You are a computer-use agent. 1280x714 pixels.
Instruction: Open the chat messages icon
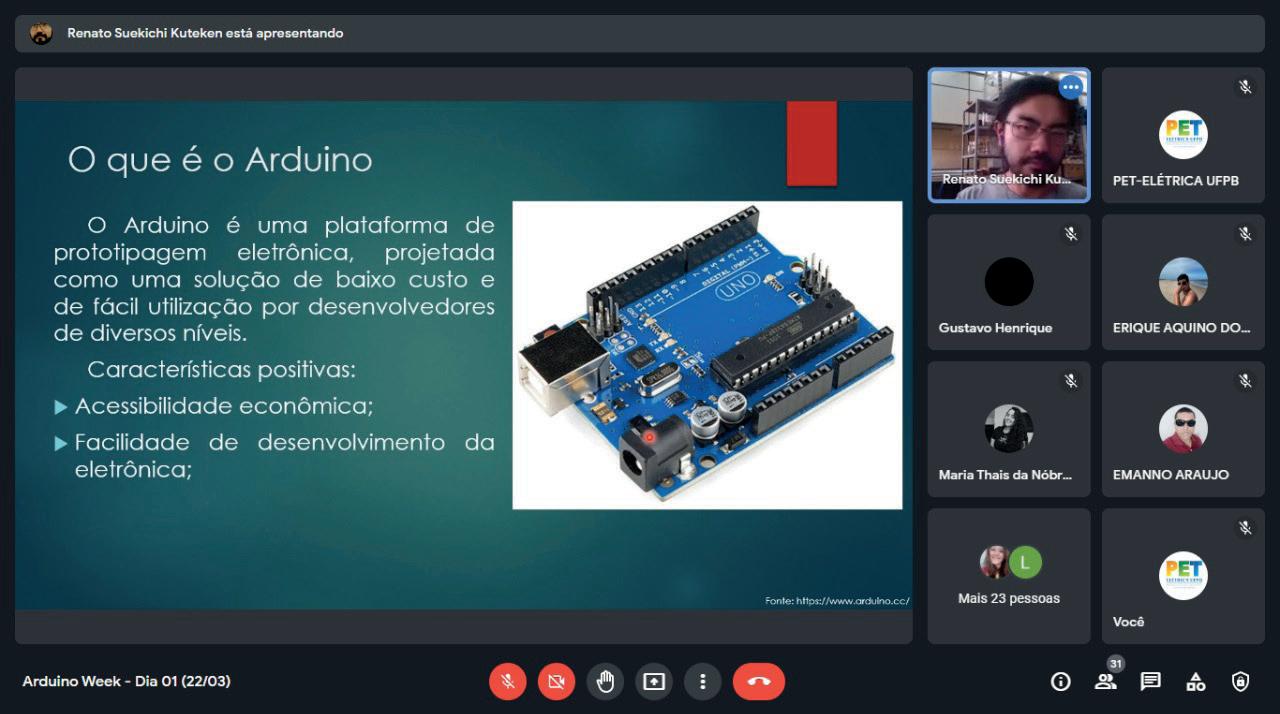[1151, 682]
